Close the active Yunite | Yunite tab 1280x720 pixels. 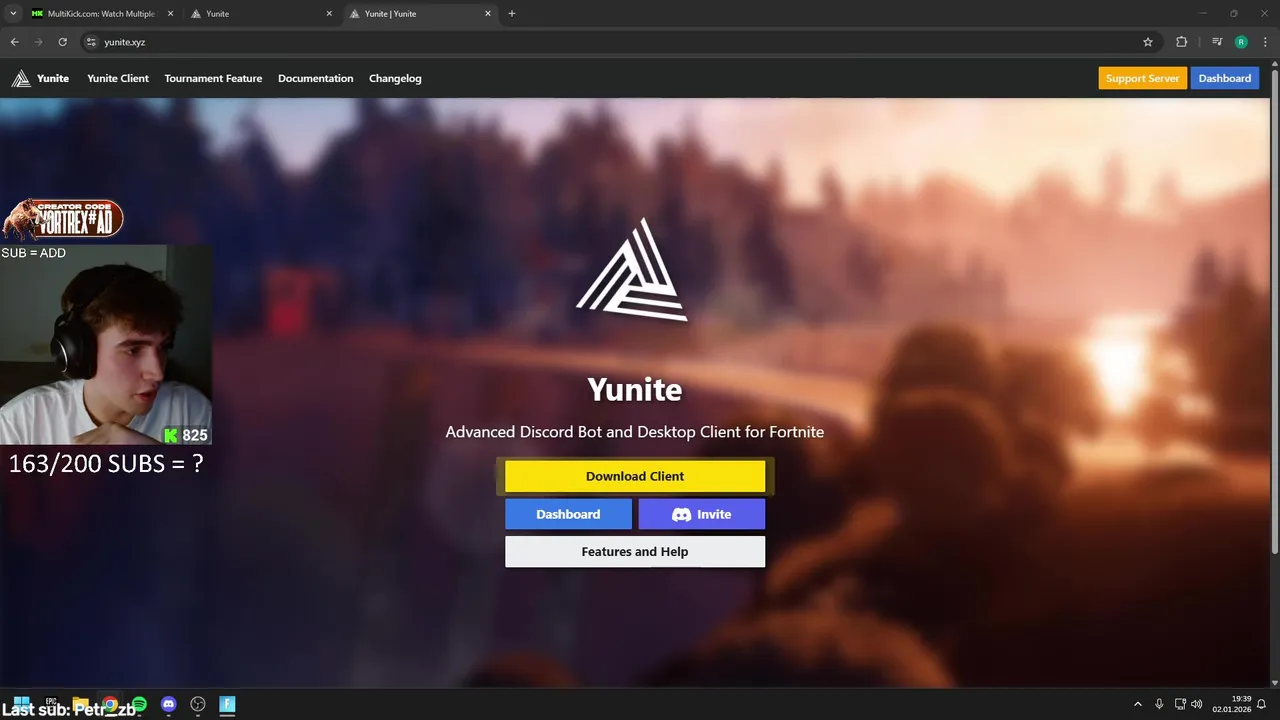point(488,14)
